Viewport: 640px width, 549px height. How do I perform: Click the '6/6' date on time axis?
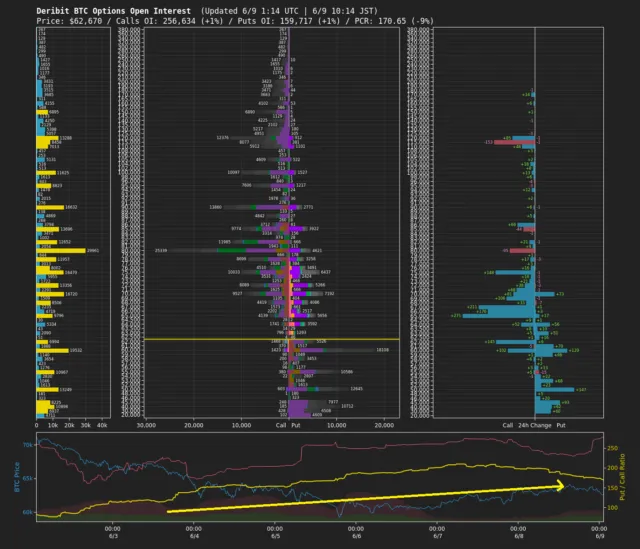[x=356, y=536]
